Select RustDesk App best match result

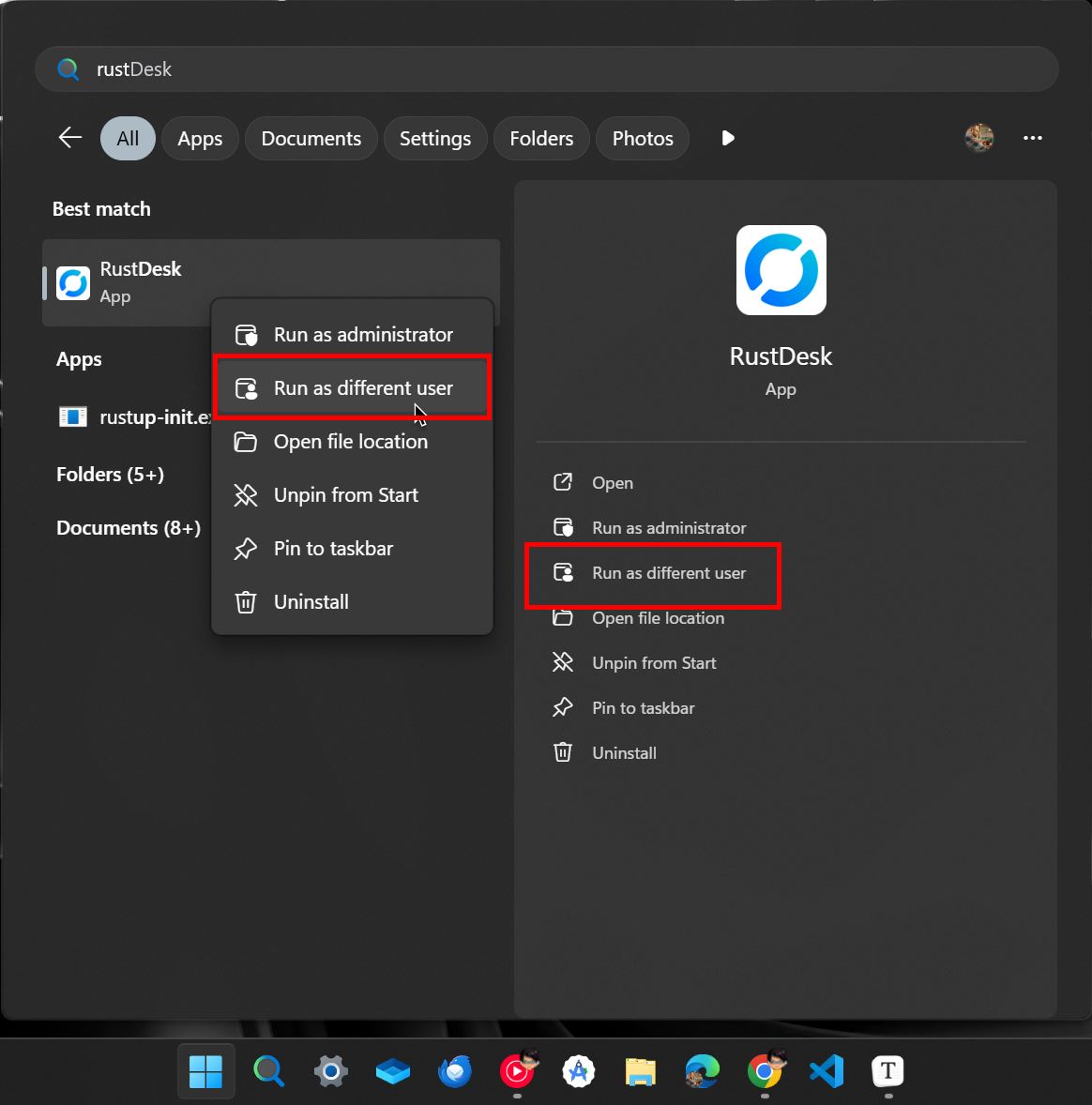click(x=271, y=282)
